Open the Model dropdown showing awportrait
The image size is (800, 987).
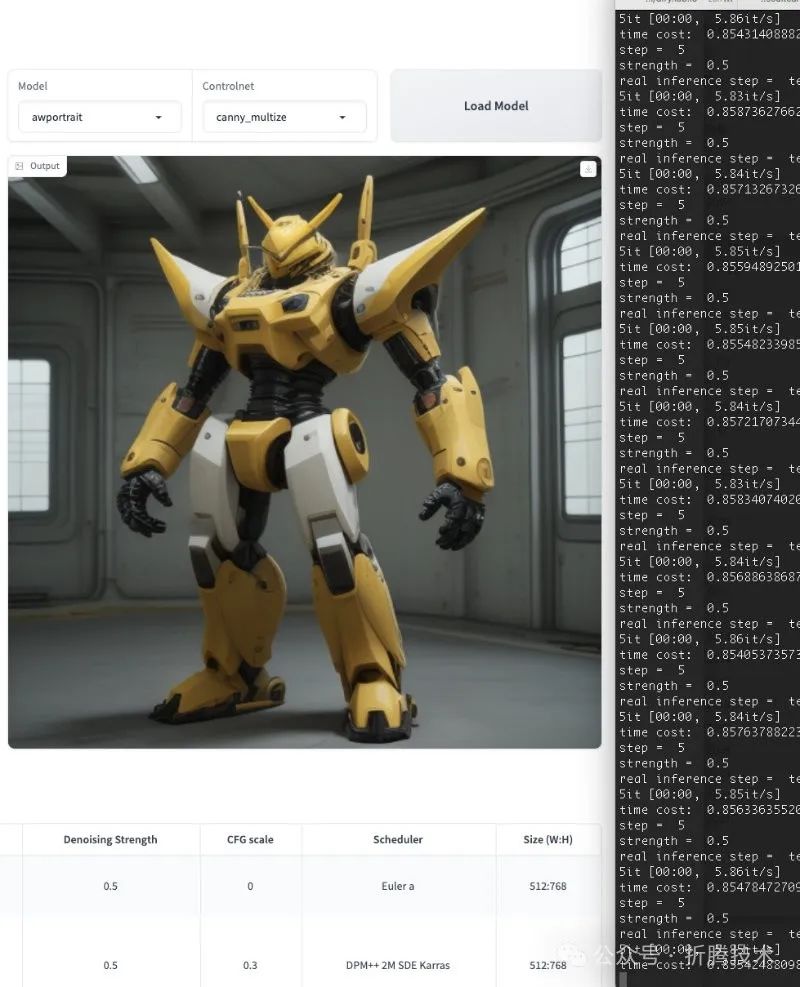tap(99, 117)
